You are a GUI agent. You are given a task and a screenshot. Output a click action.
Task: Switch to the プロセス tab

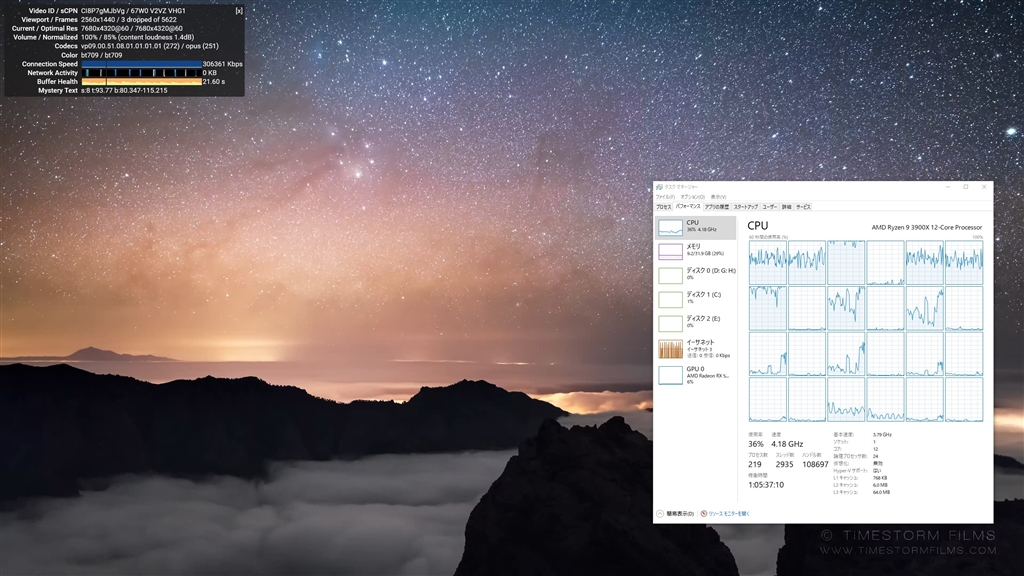pyautogui.click(x=664, y=207)
